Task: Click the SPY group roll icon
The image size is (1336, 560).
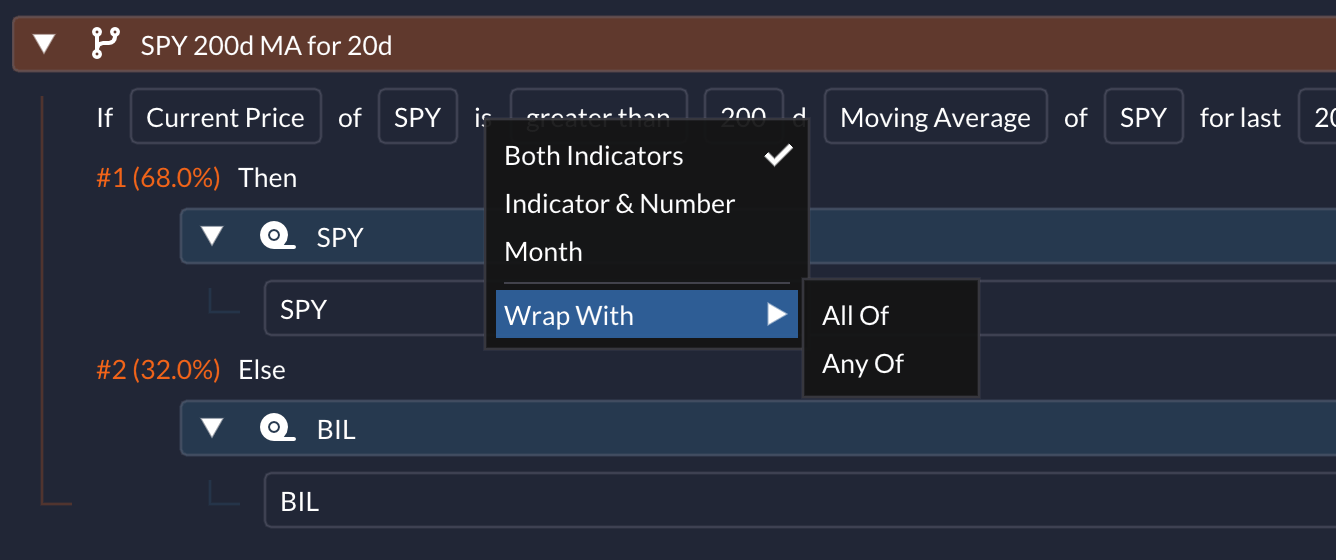Action: coord(276,236)
